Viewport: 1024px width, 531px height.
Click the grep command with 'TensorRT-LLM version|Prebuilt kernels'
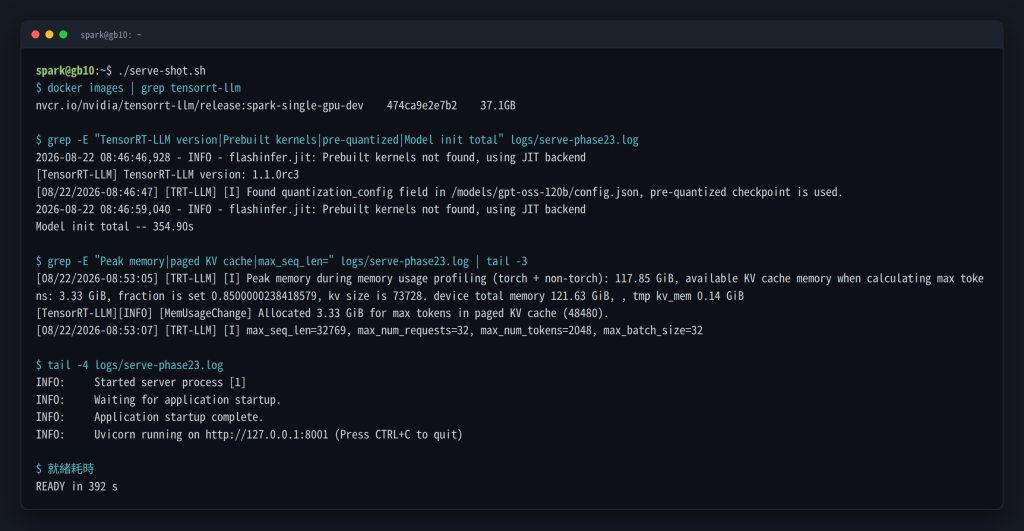pyautogui.click(x=337, y=140)
